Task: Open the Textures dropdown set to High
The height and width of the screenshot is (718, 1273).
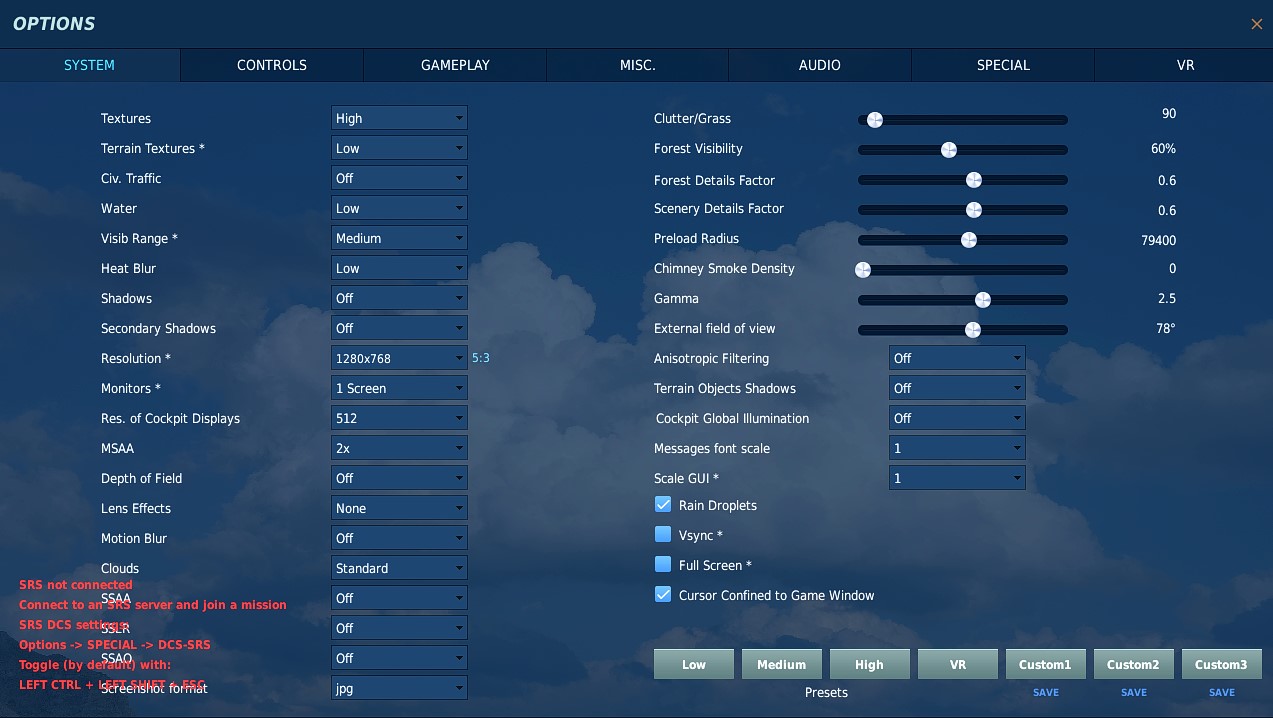Action: tap(399, 118)
